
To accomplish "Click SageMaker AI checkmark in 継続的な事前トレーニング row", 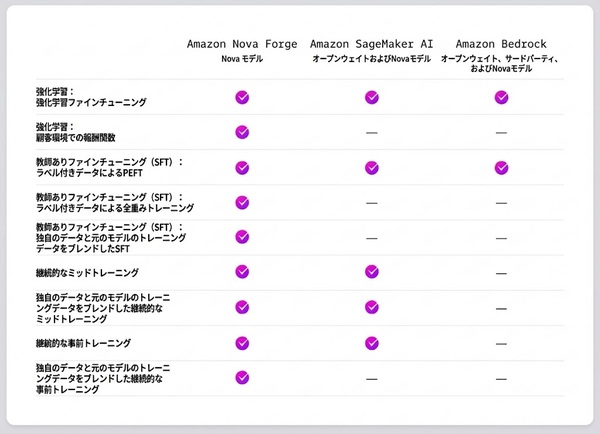I will click(371, 343).
